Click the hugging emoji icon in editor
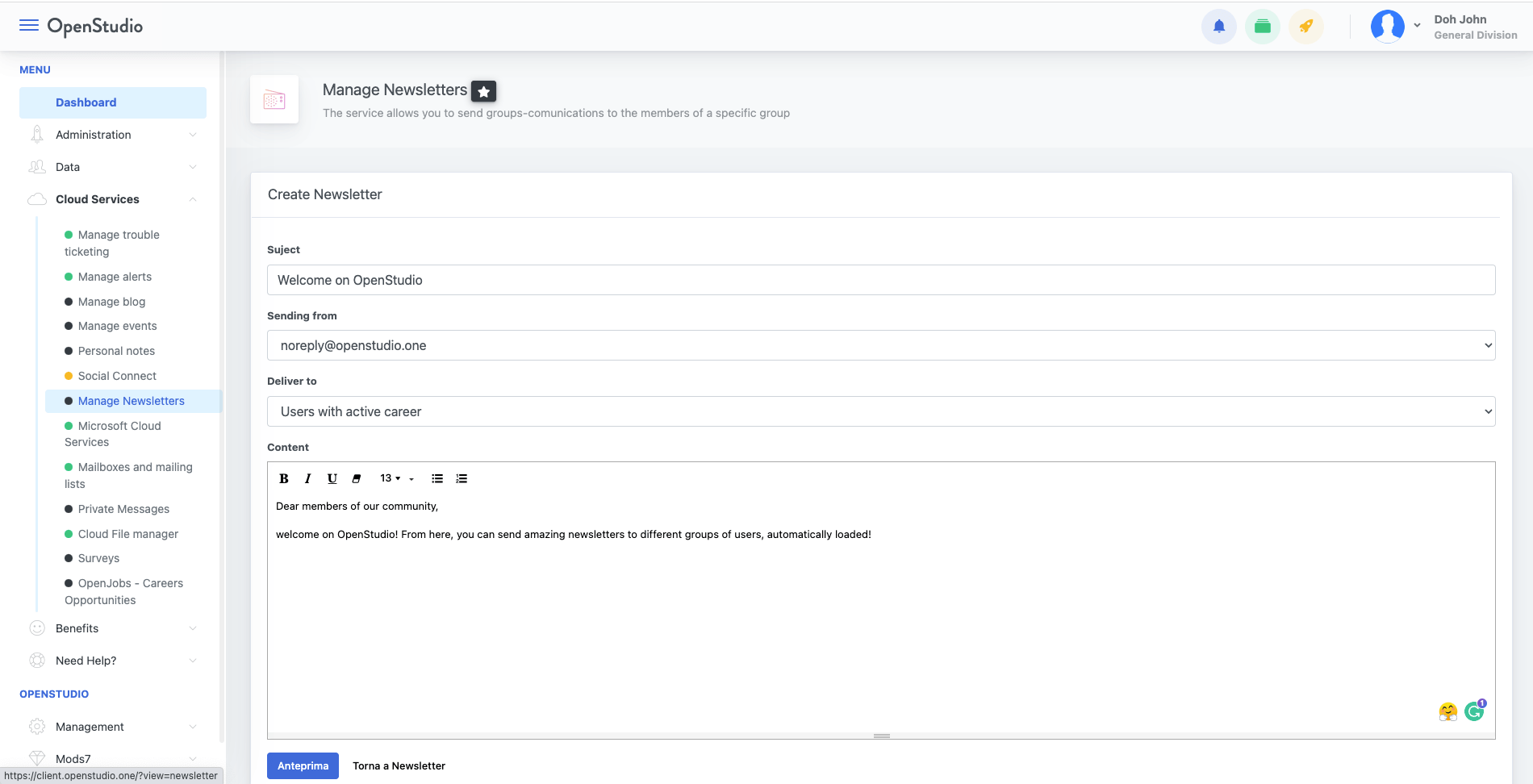 tap(1448, 711)
